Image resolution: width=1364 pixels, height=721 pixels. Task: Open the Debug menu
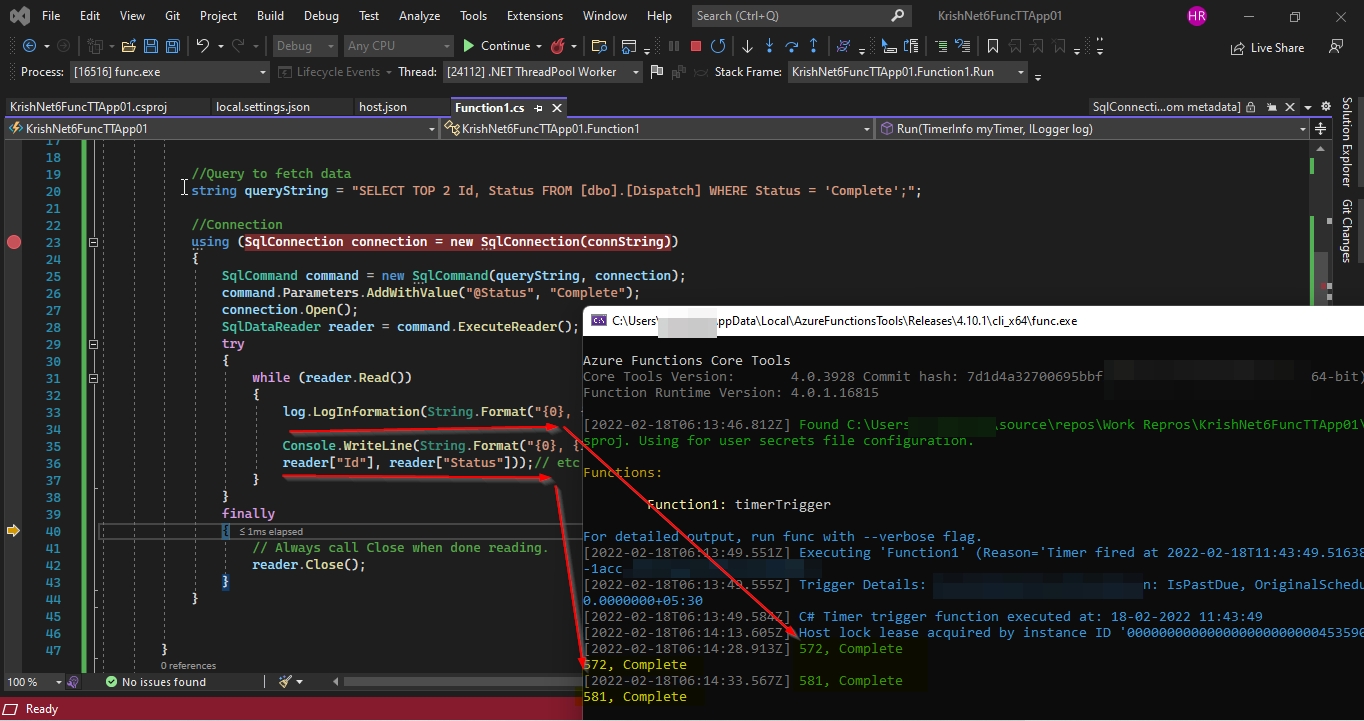coord(321,16)
